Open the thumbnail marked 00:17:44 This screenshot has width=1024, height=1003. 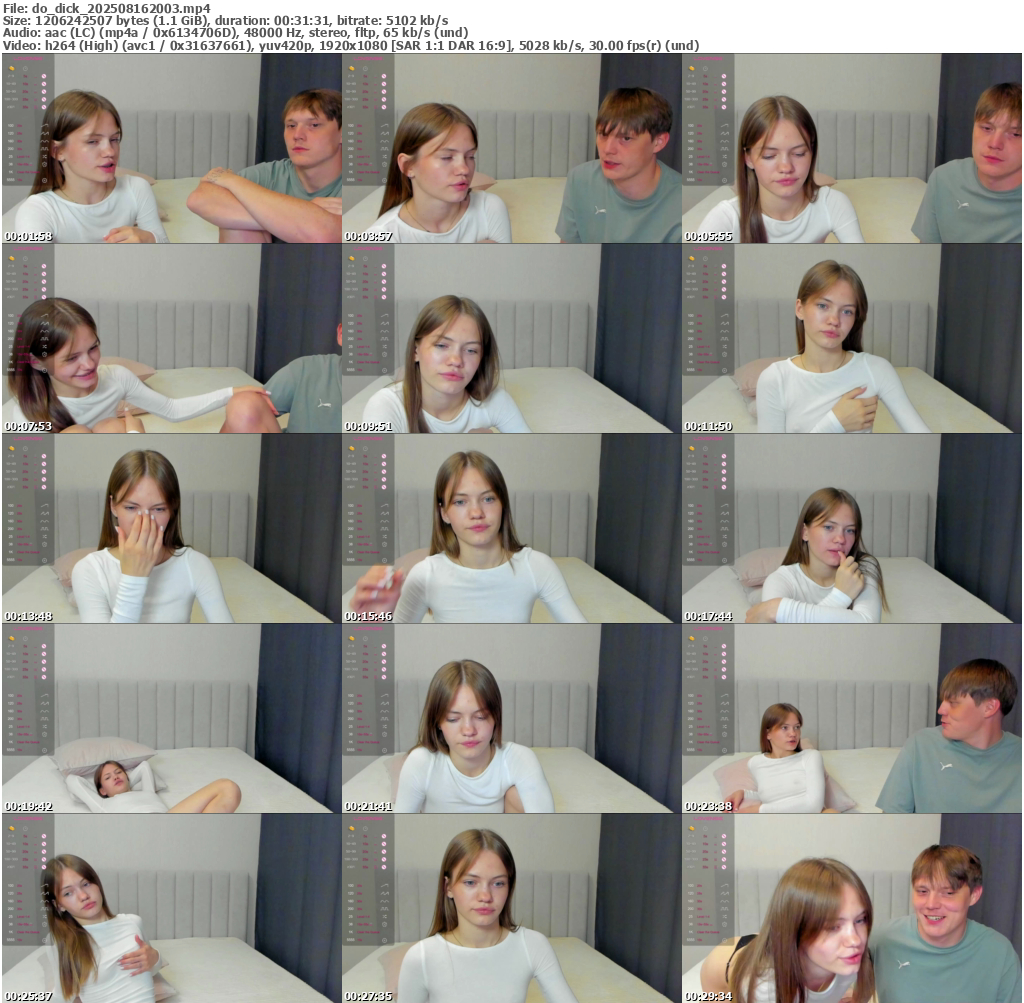pos(852,528)
